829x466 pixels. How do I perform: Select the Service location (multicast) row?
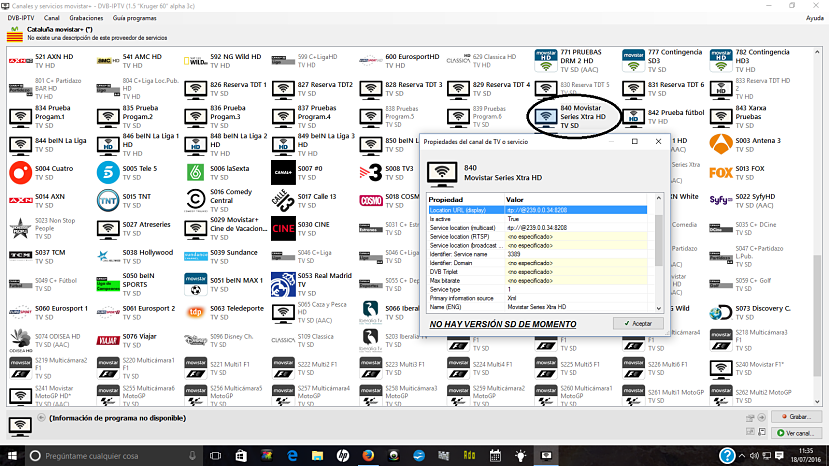coord(537,227)
